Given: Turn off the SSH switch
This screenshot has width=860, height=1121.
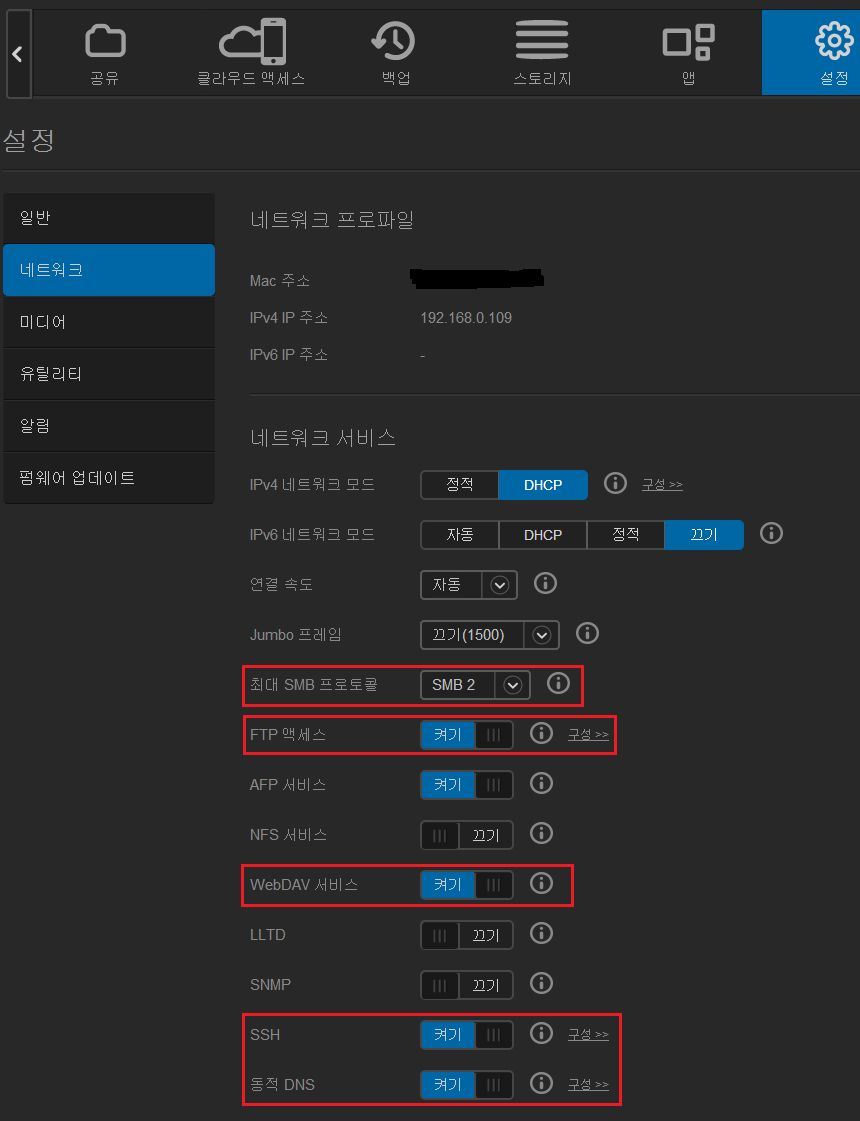Looking at the screenshot, I should pos(466,1034).
